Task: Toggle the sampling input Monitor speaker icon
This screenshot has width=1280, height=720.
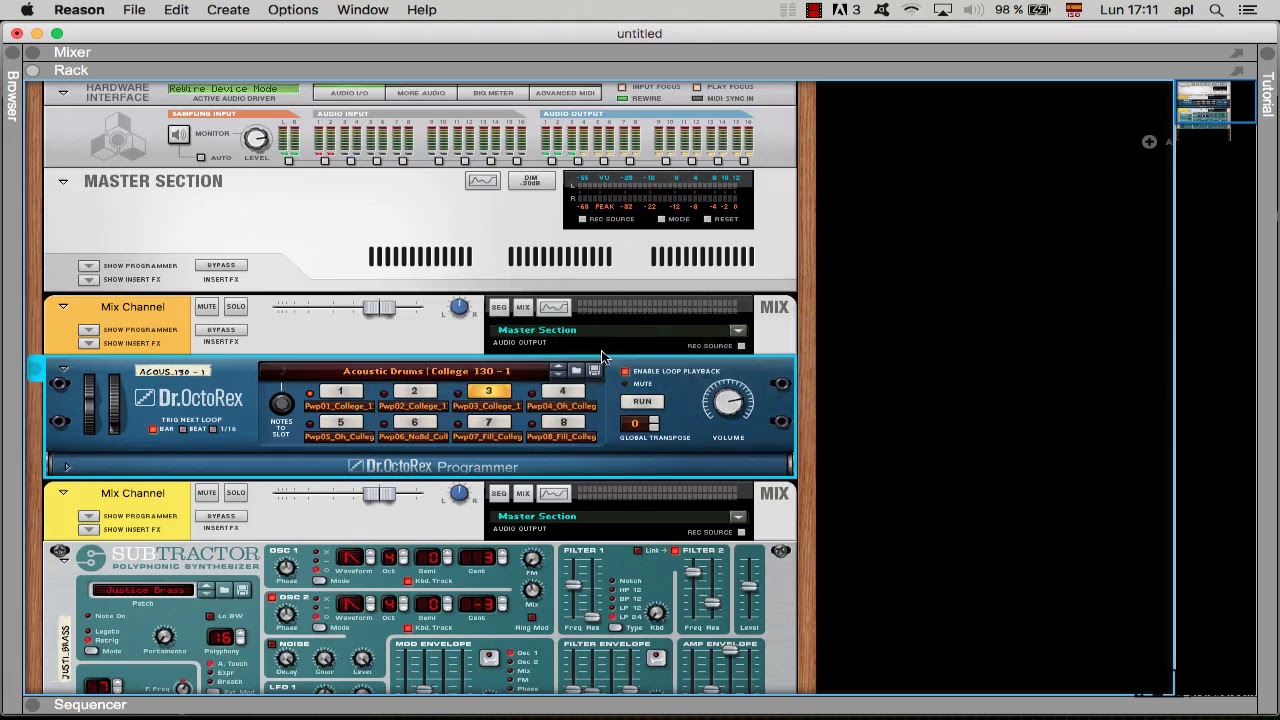Action: coord(178,134)
